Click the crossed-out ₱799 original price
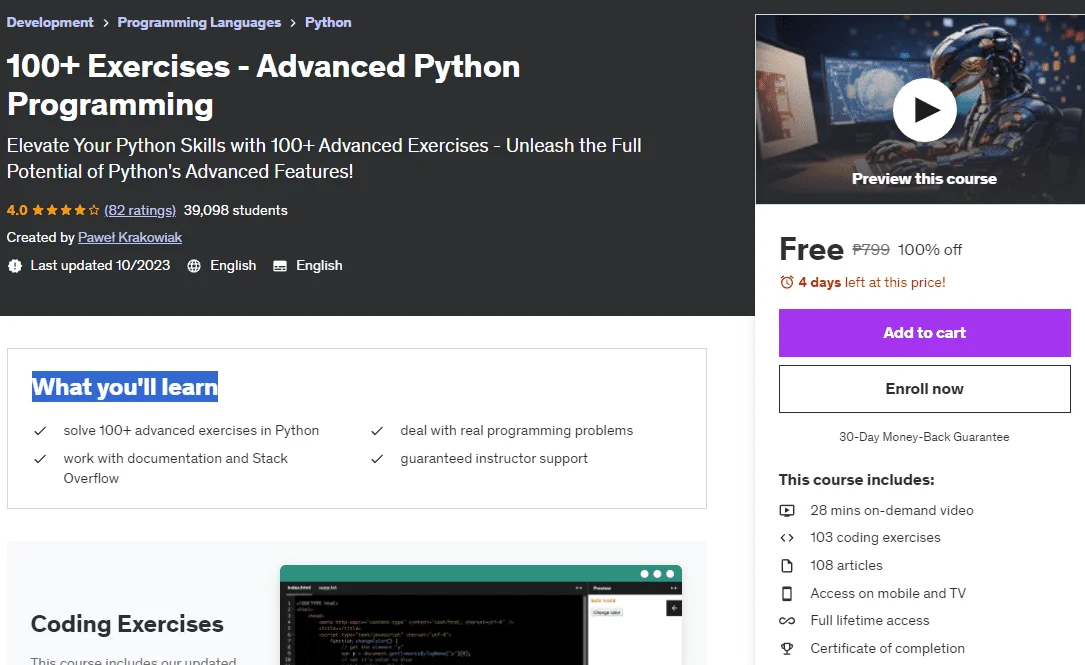This screenshot has height=665, width=1085. coord(870,250)
